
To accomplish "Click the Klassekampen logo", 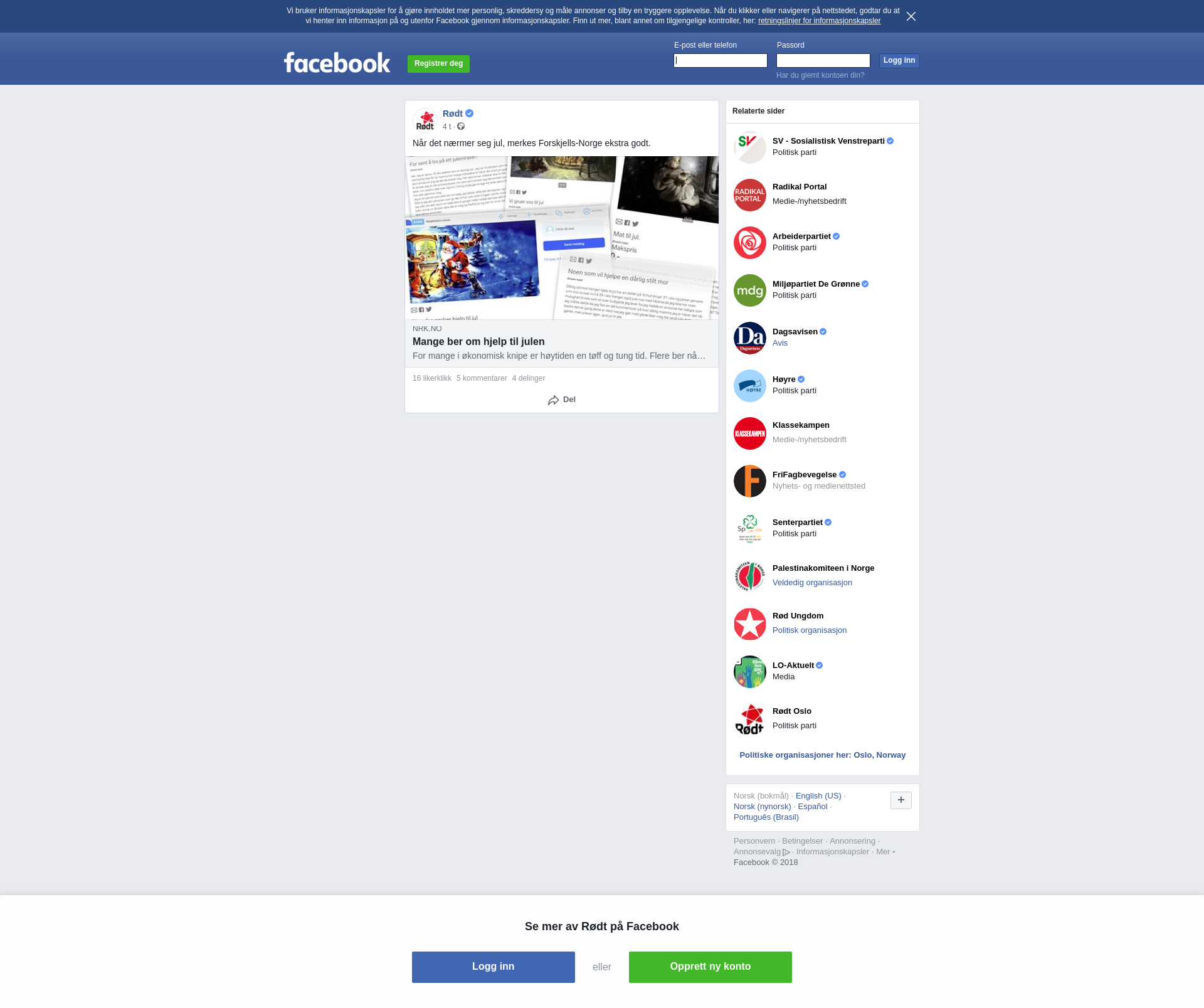I will [750, 433].
